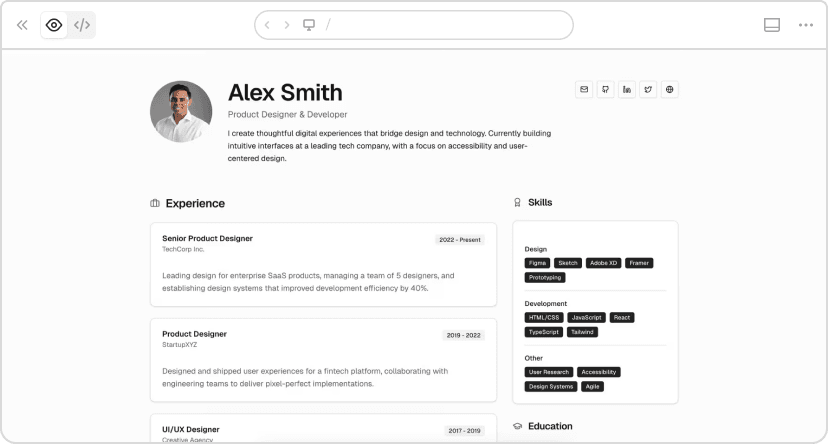This screenshot has width=828, height=444.
Task: Open the GitHub profile icon
Action: tap(605, 90)
